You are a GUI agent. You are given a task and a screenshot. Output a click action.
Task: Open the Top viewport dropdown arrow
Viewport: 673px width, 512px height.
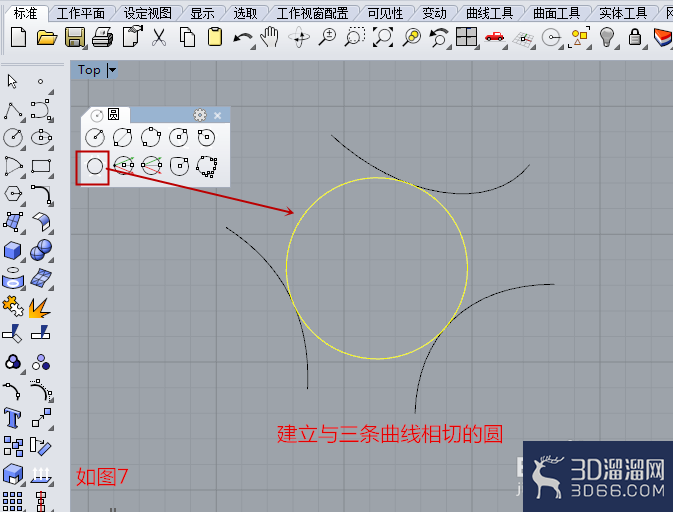click(x=112, y=70)
